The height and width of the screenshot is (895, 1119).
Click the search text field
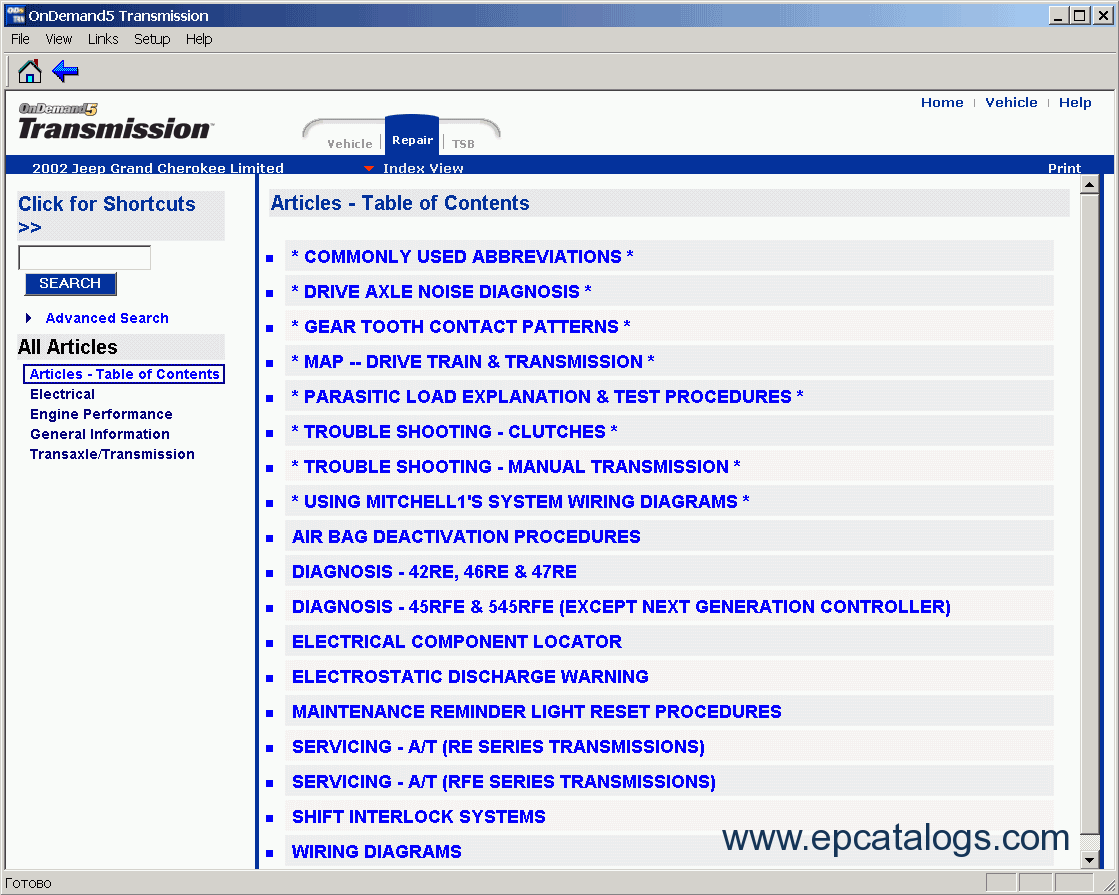[x=84, y=258]
